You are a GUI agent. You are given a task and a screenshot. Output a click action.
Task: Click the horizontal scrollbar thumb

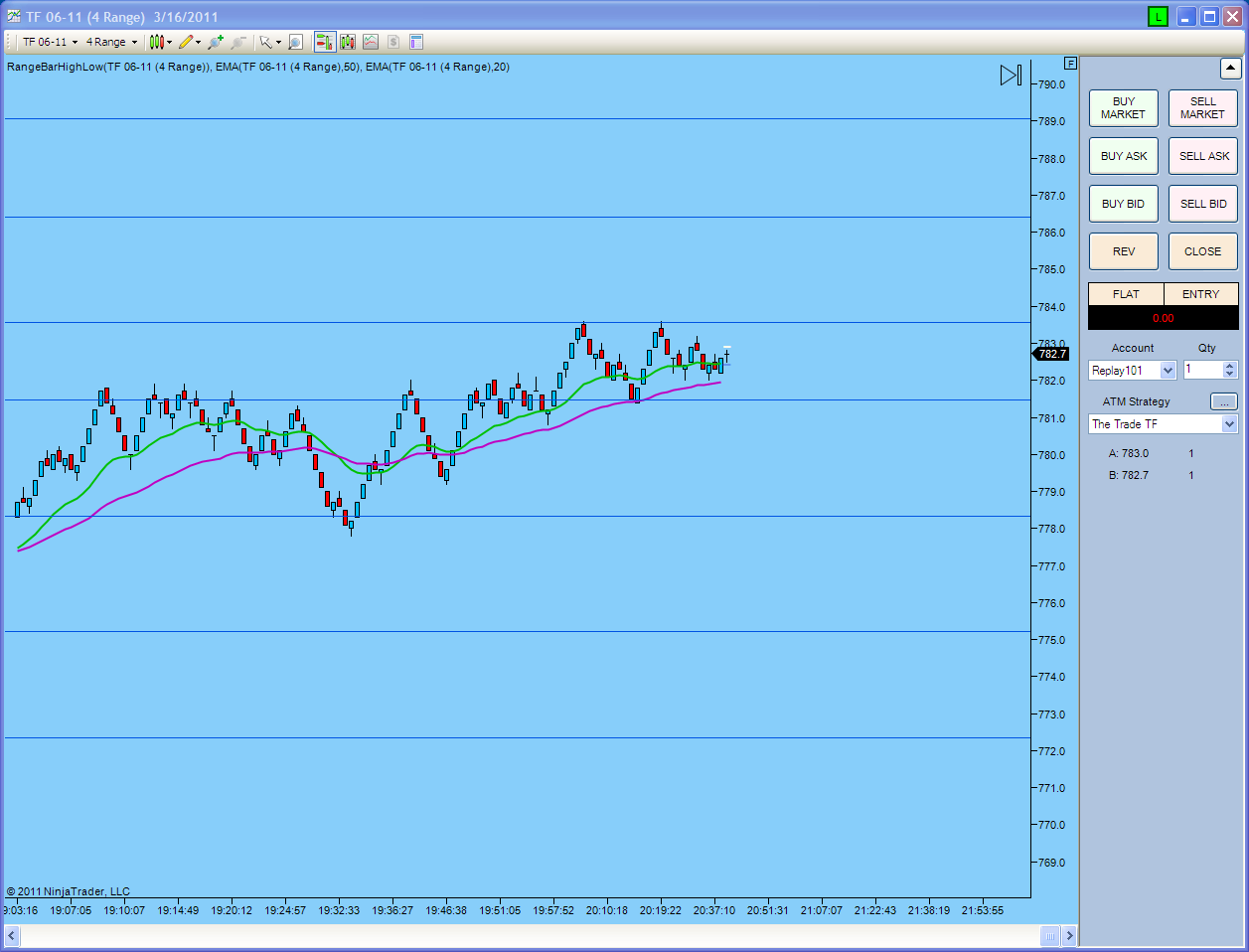(x=1050, y=935)
